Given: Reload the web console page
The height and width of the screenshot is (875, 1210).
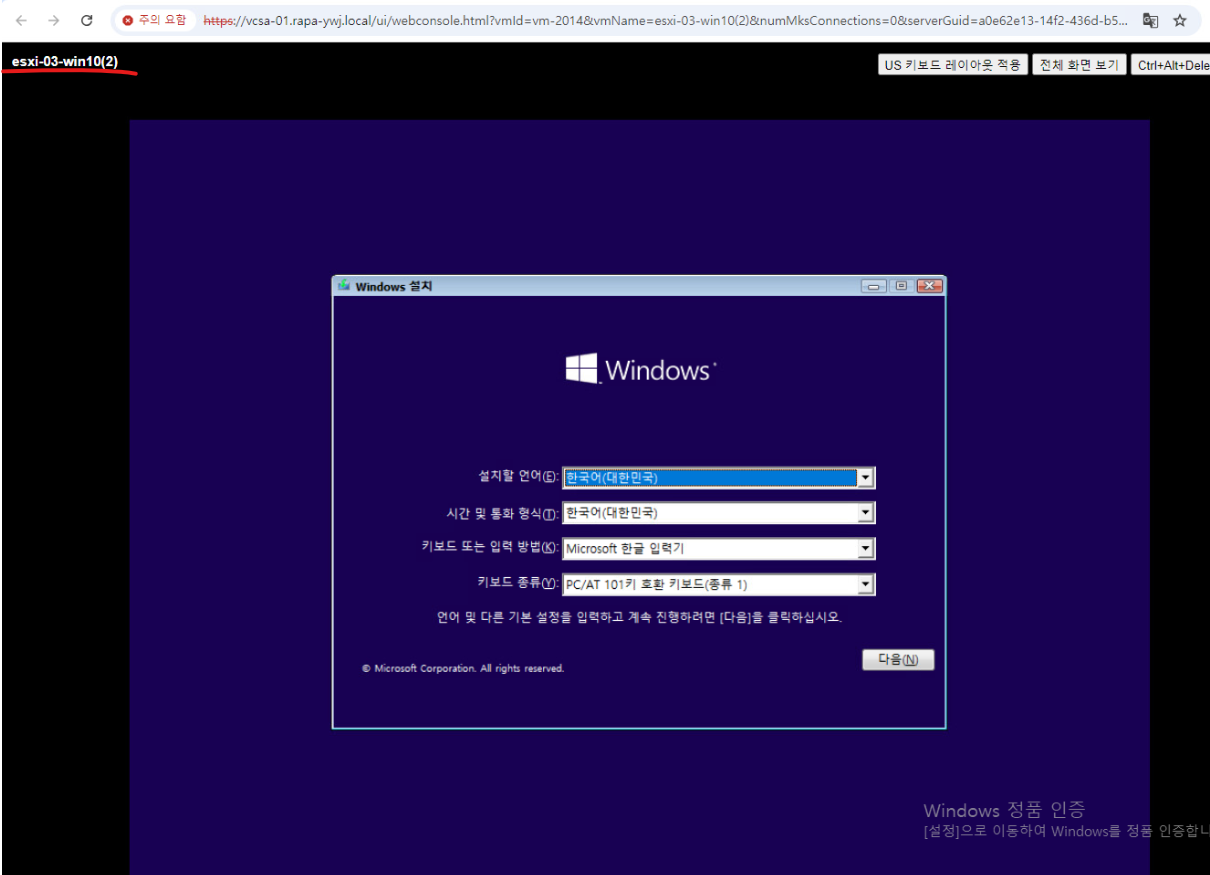Looking at the screenshot, I should click(87, 20).
